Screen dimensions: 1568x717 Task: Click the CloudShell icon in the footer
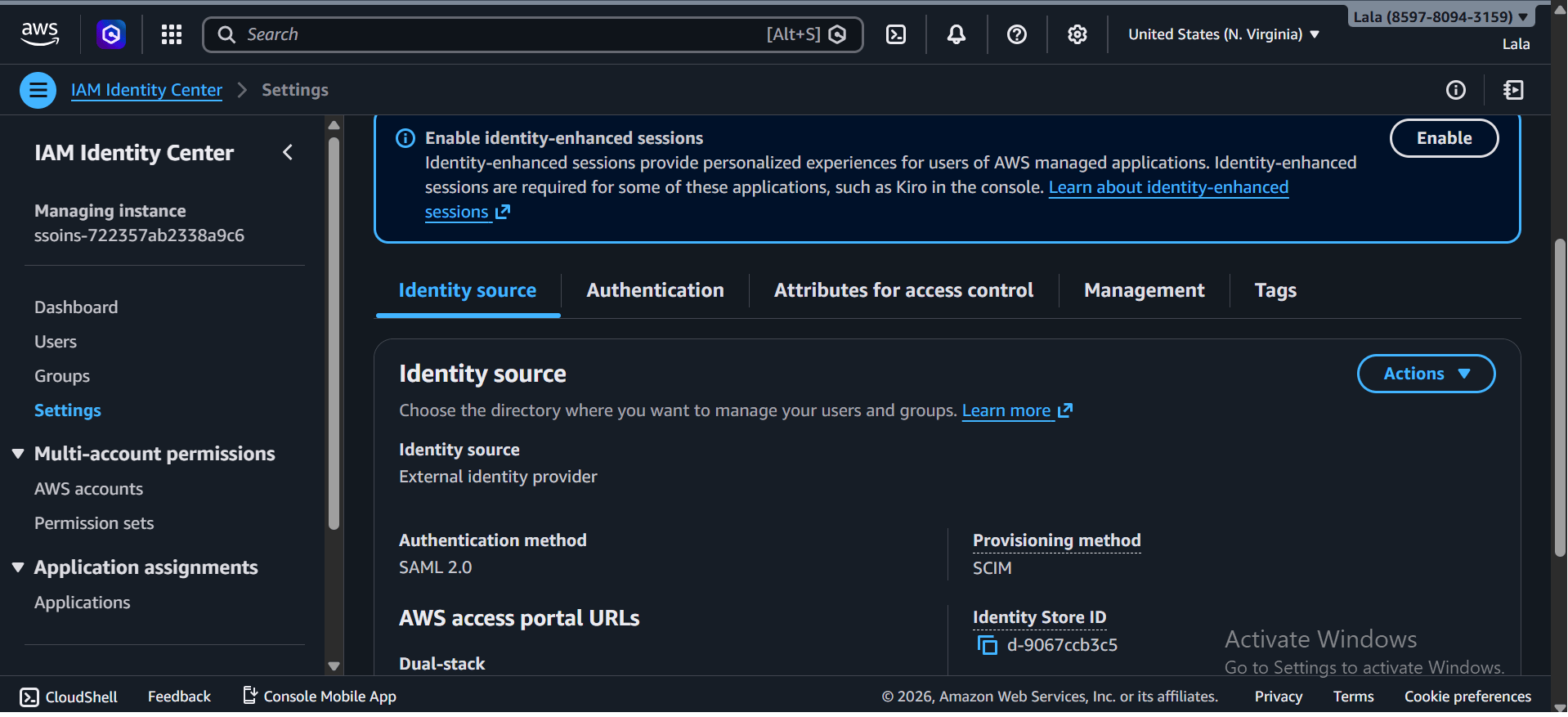(29, 697)
